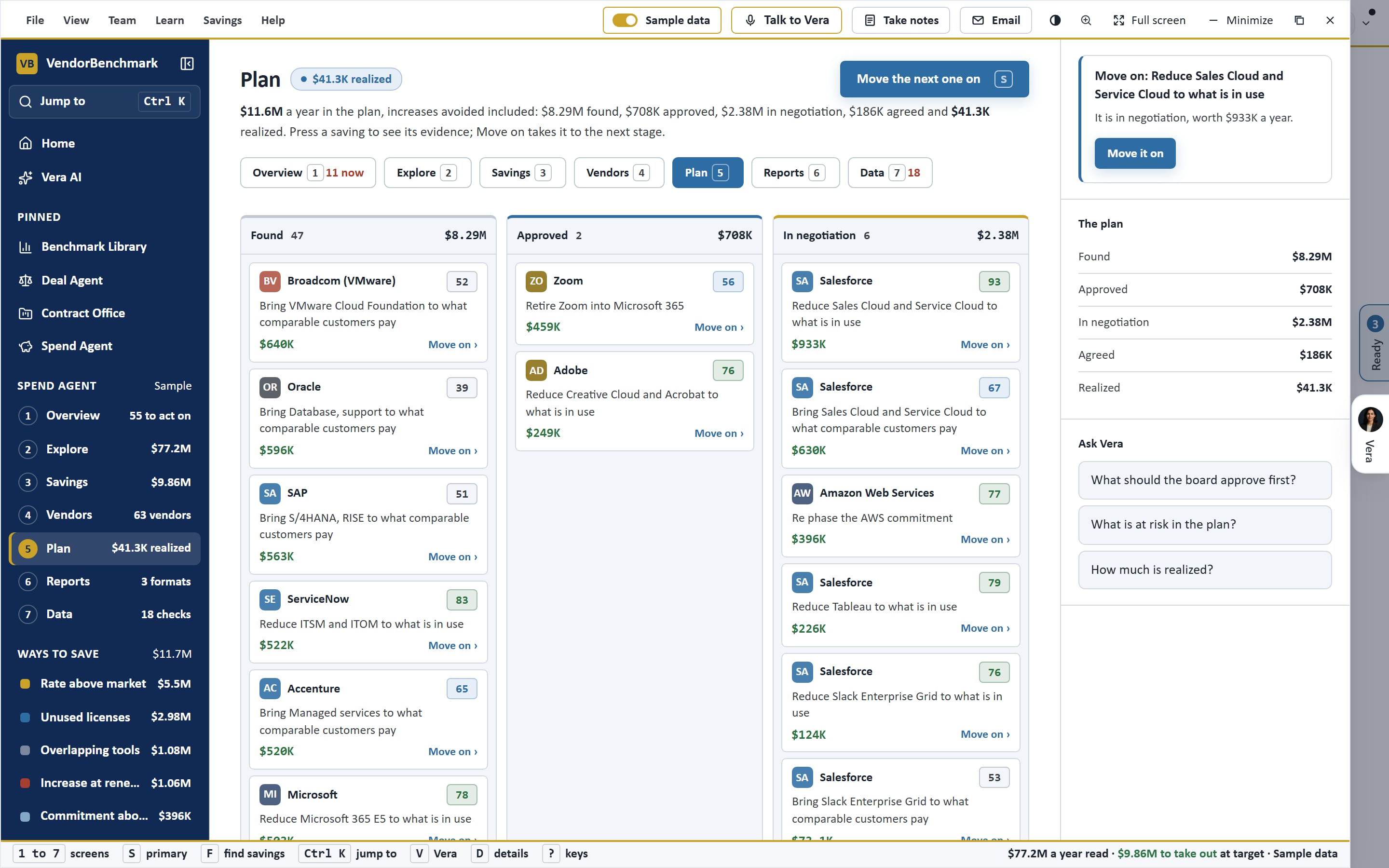Open Vera avatar side tab
Screen dimensions: 1389x868
(x=1370, y=434)
